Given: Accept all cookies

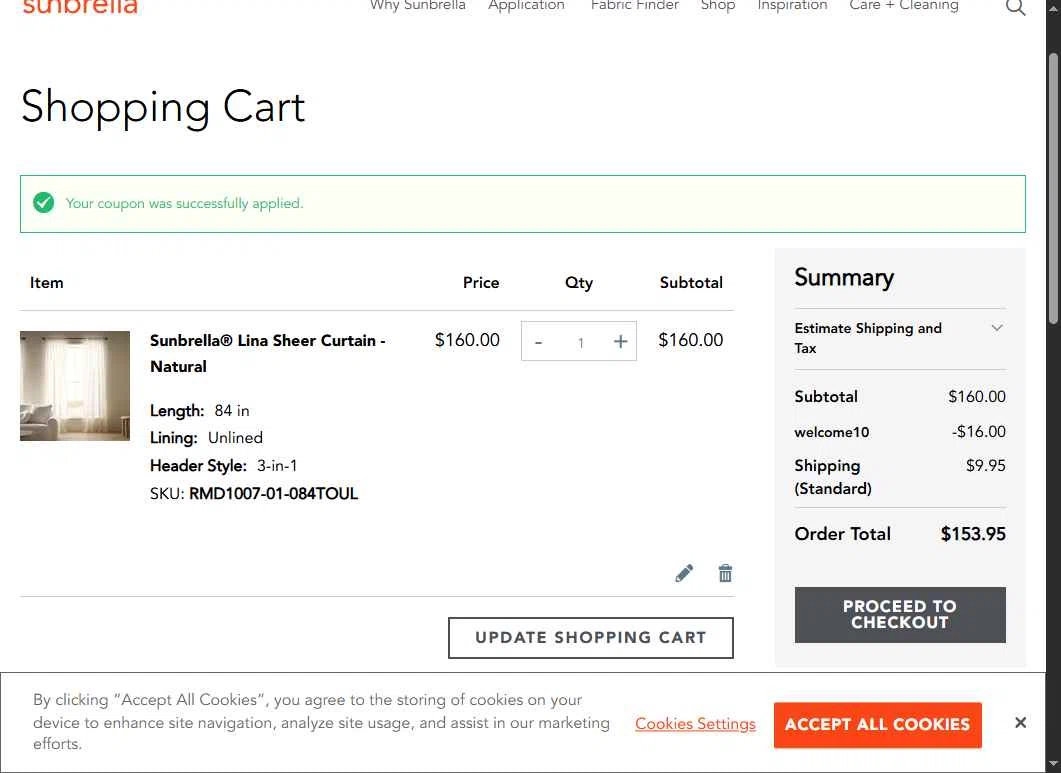Looking at the screenshot, I should click(878, 724).
